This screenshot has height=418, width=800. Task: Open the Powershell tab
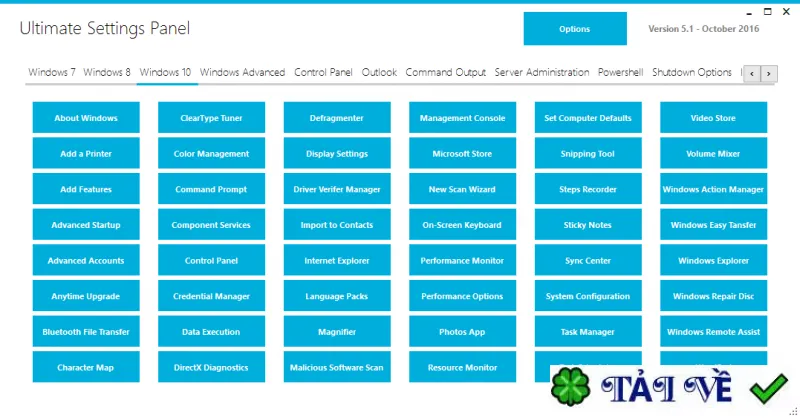(620, 72)
